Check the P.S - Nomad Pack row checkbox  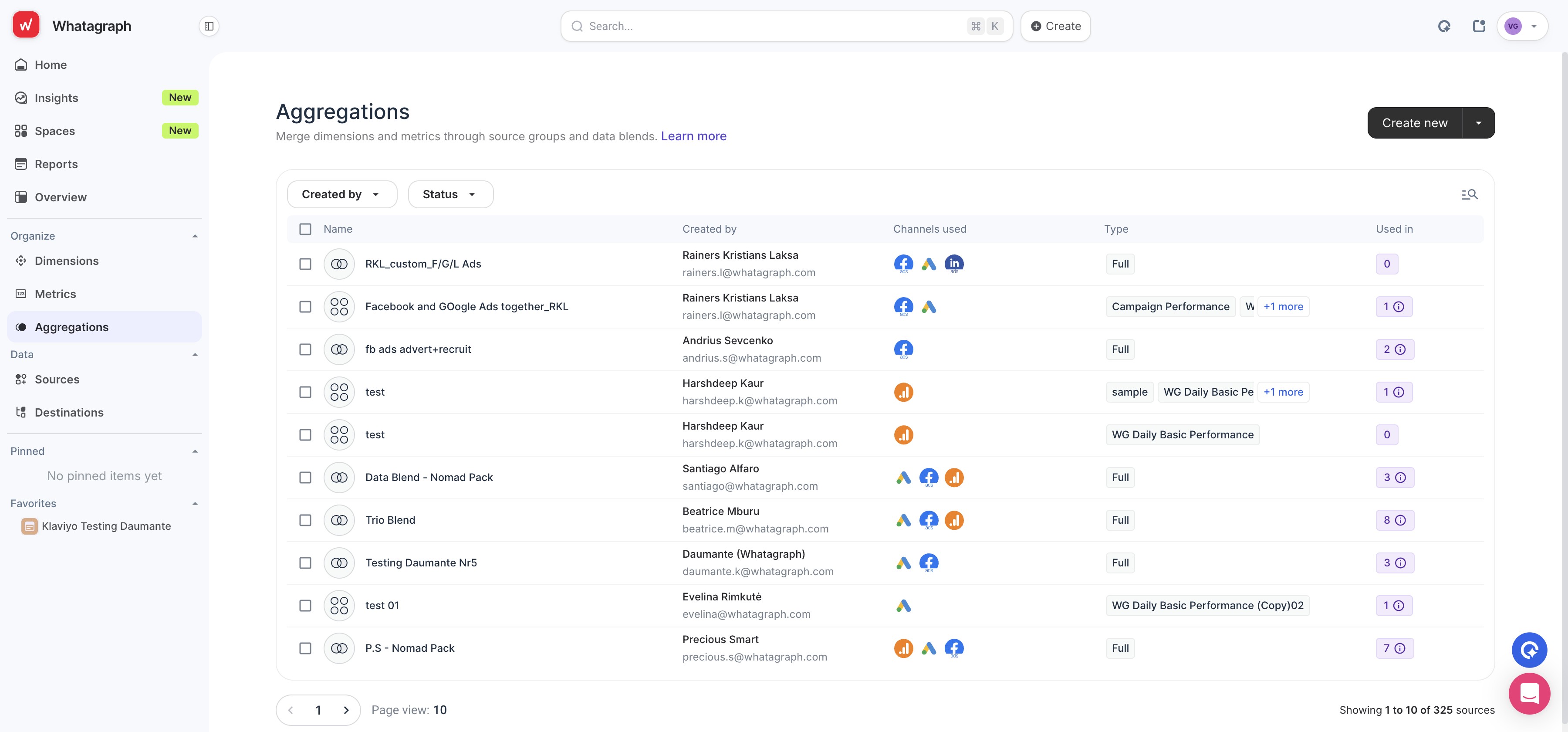pyautogui.click(x=305, y=648)
